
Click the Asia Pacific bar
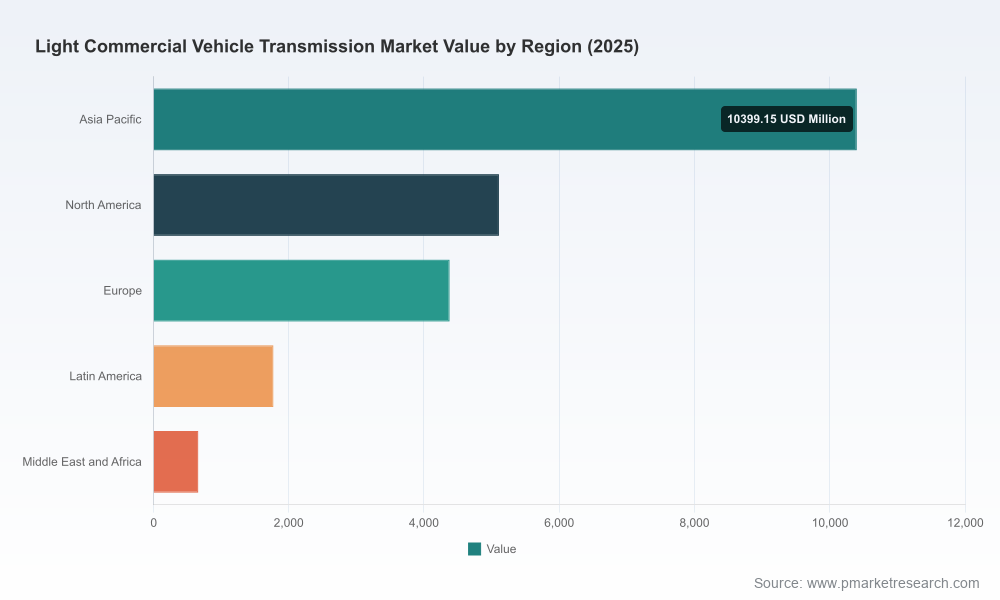504,119
